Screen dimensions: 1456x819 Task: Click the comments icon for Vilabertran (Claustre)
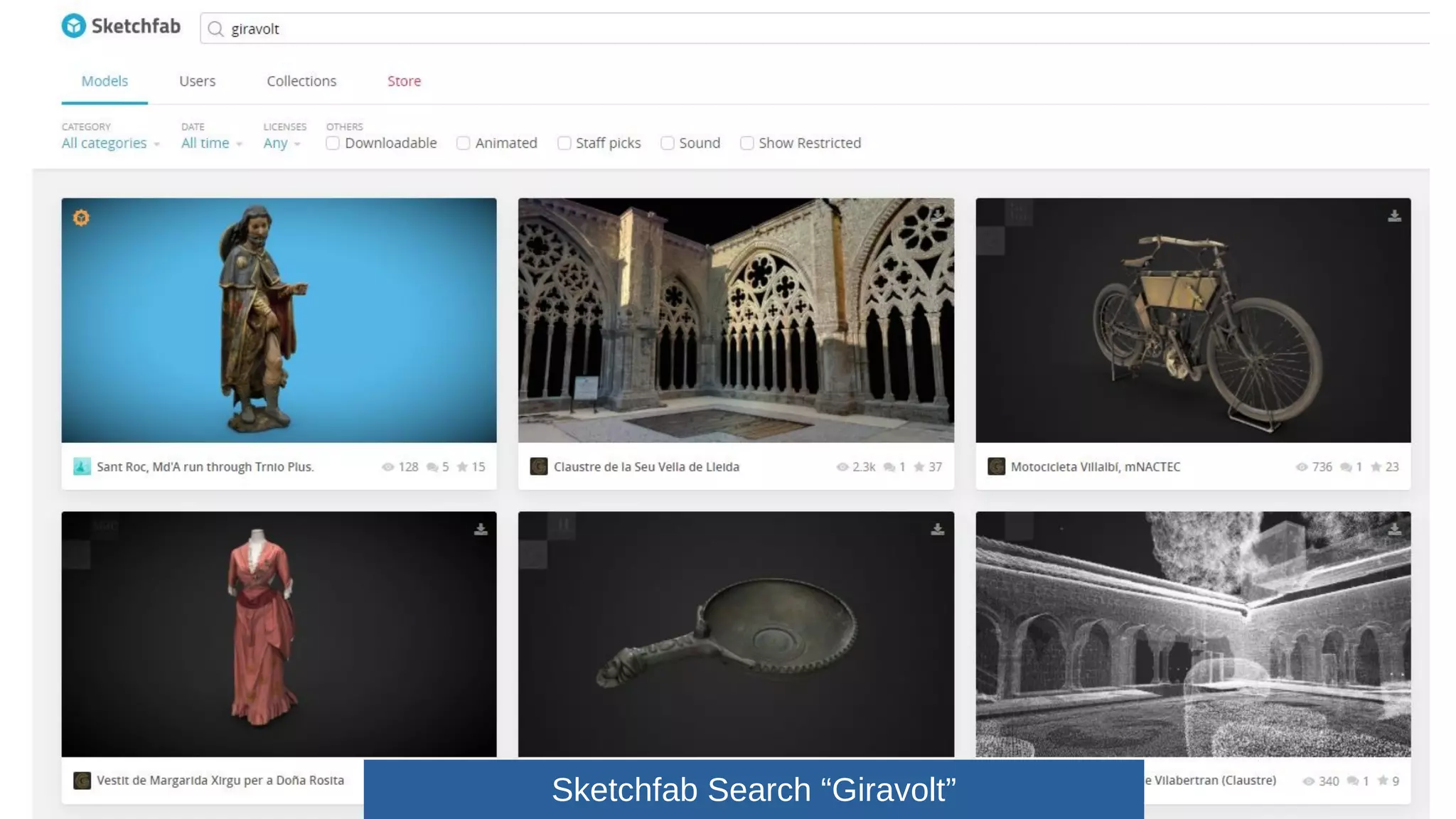1353,781
